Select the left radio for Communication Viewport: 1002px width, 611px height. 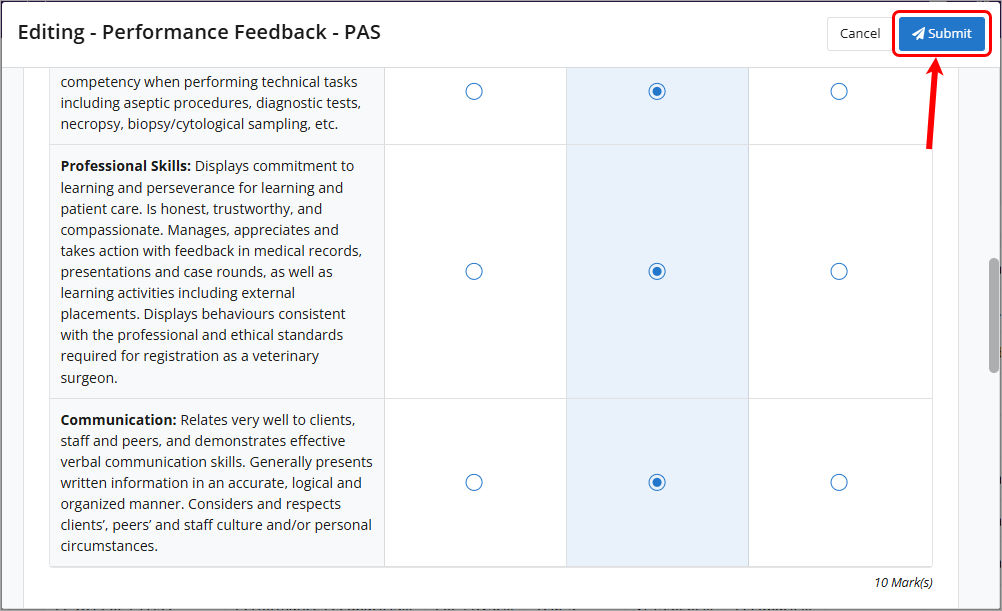[x=473, y=482]
